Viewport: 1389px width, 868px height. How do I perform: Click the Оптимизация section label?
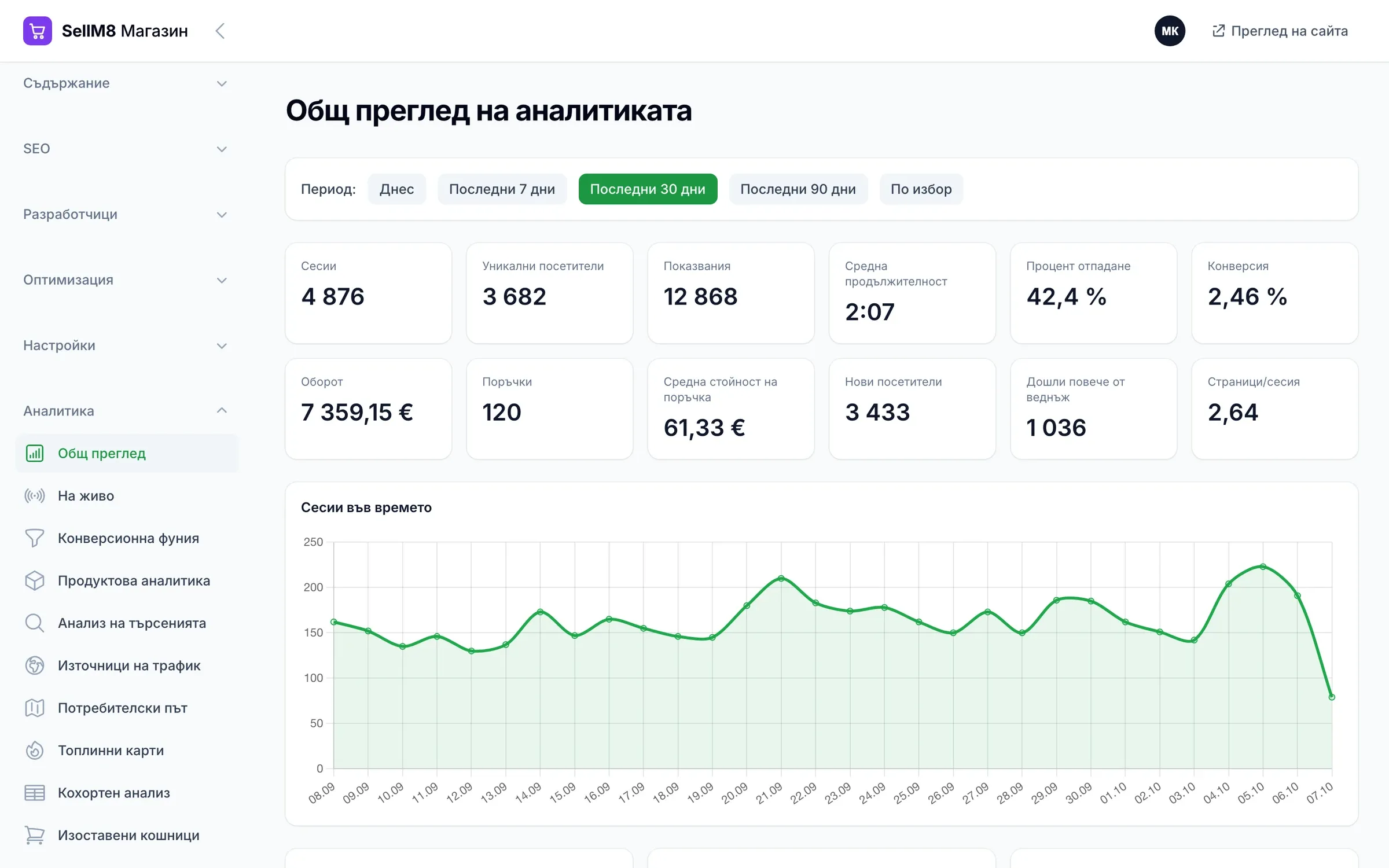(68, 280)
